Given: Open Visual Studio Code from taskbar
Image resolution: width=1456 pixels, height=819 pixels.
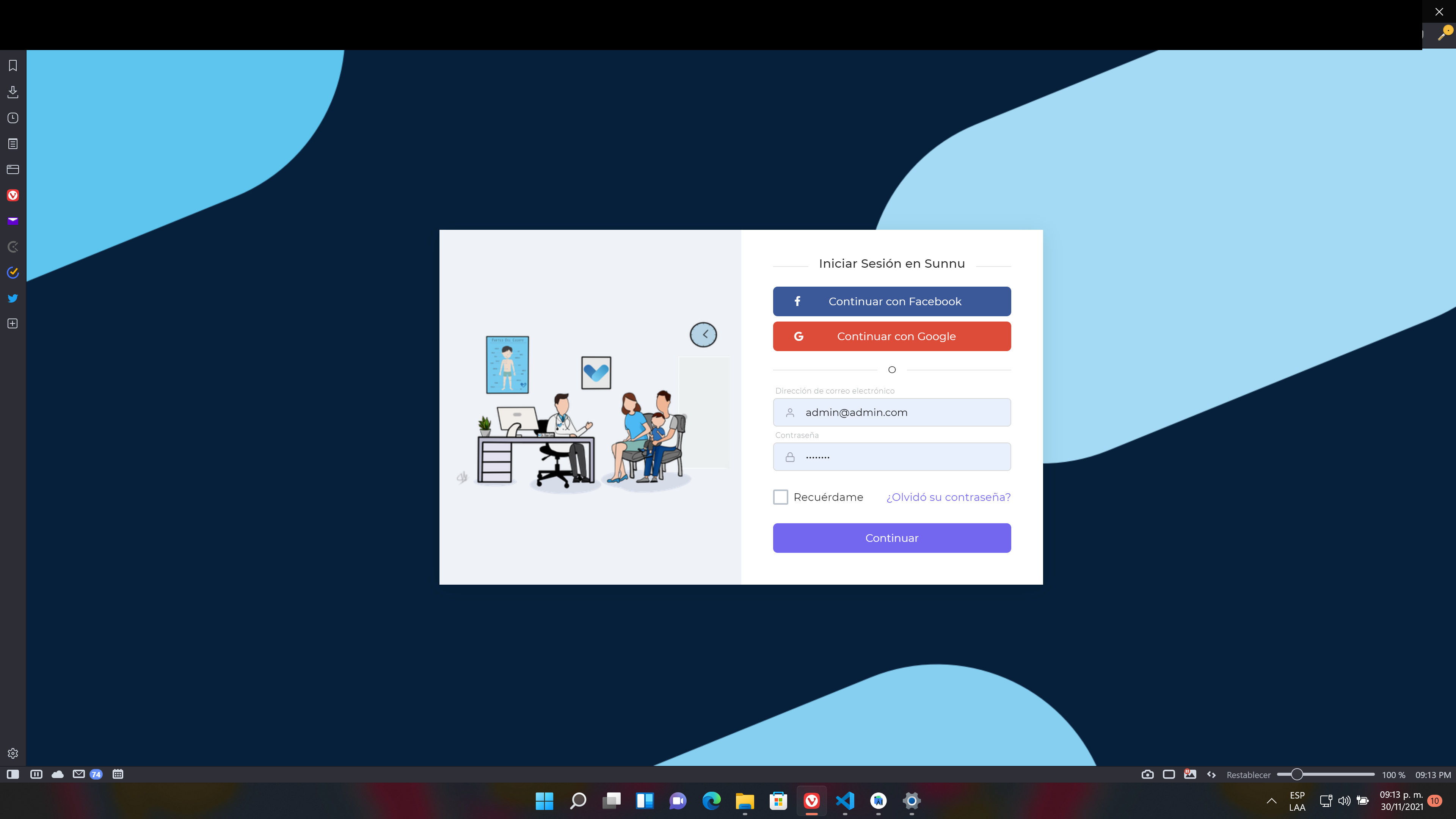Looking at the screenshot, I should 844,801.
